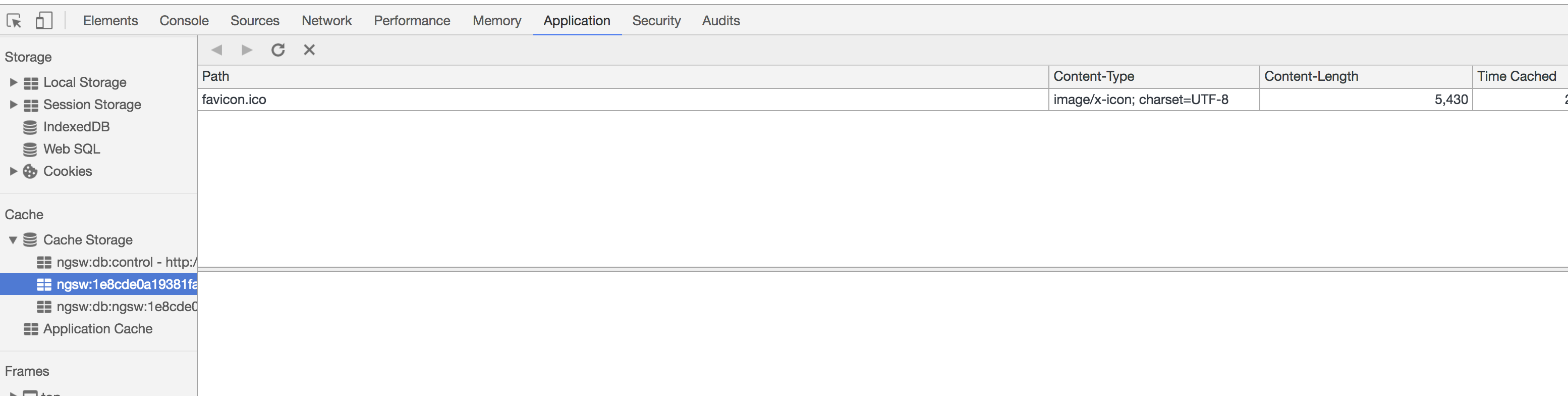Collapse the Cache Storage section
Image resolution: width=1568 pixels, height=396 pixels.
tap(13, 239)
